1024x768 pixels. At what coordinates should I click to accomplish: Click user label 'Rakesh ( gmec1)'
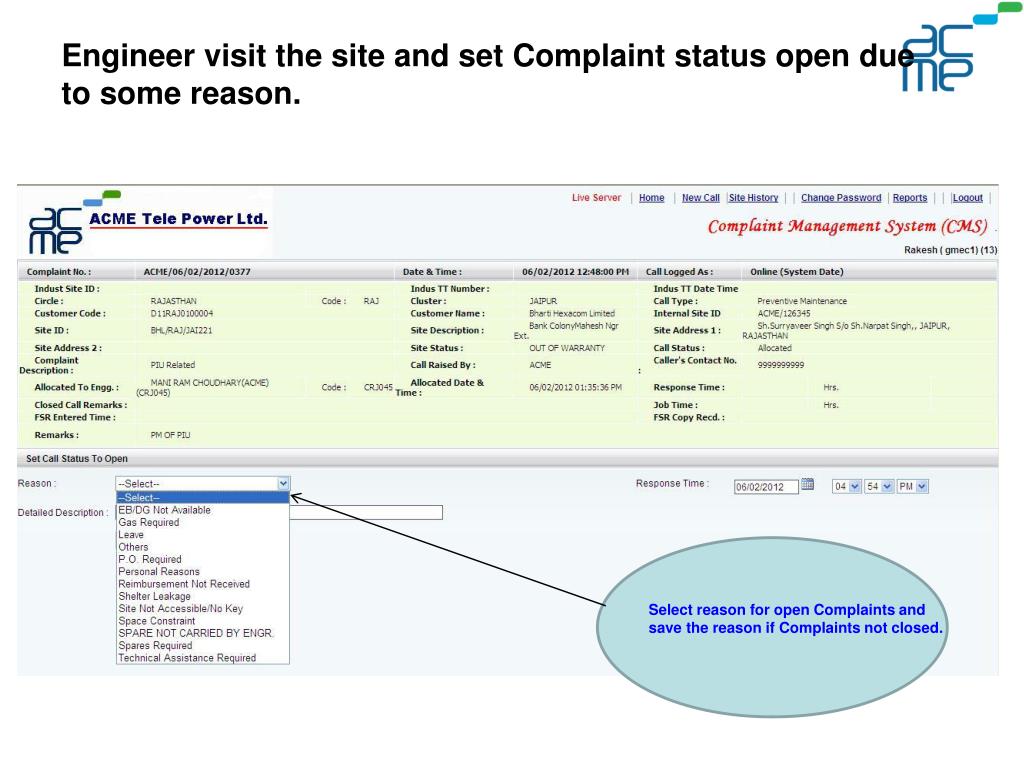point(940,250)
